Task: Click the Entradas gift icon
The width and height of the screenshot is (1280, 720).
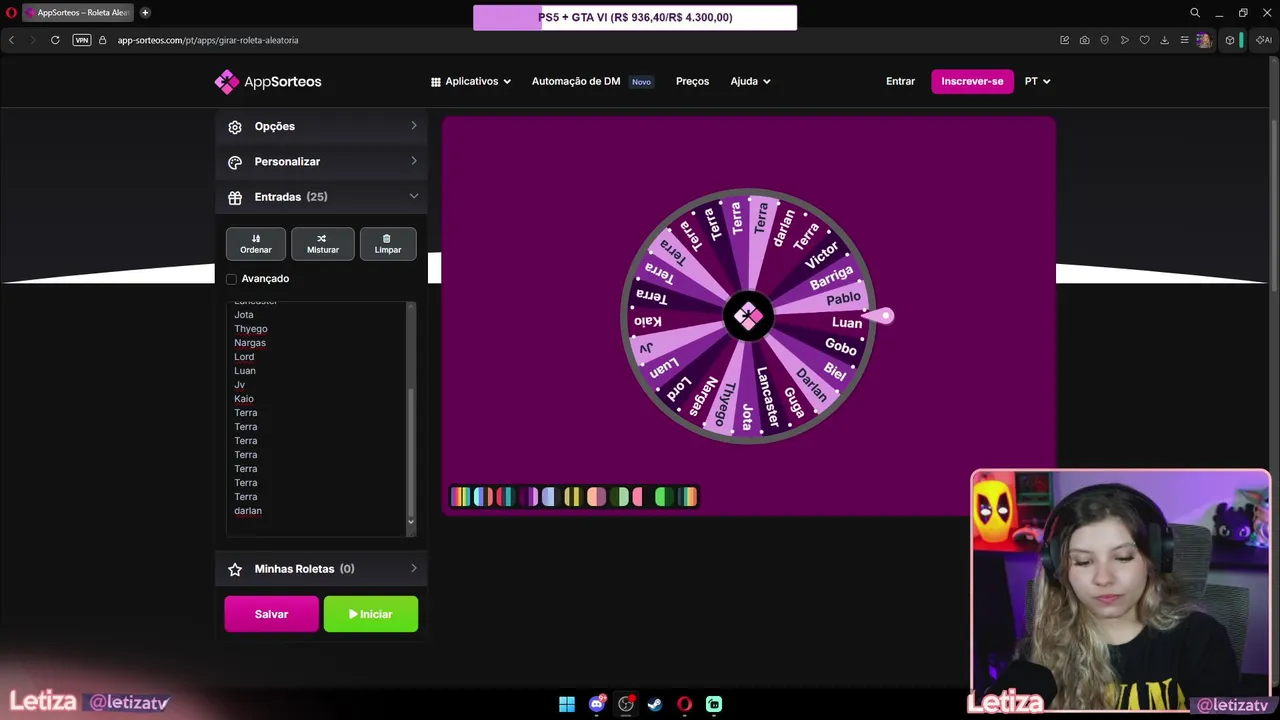Action: pyautogui.click(x=235, y=198)
